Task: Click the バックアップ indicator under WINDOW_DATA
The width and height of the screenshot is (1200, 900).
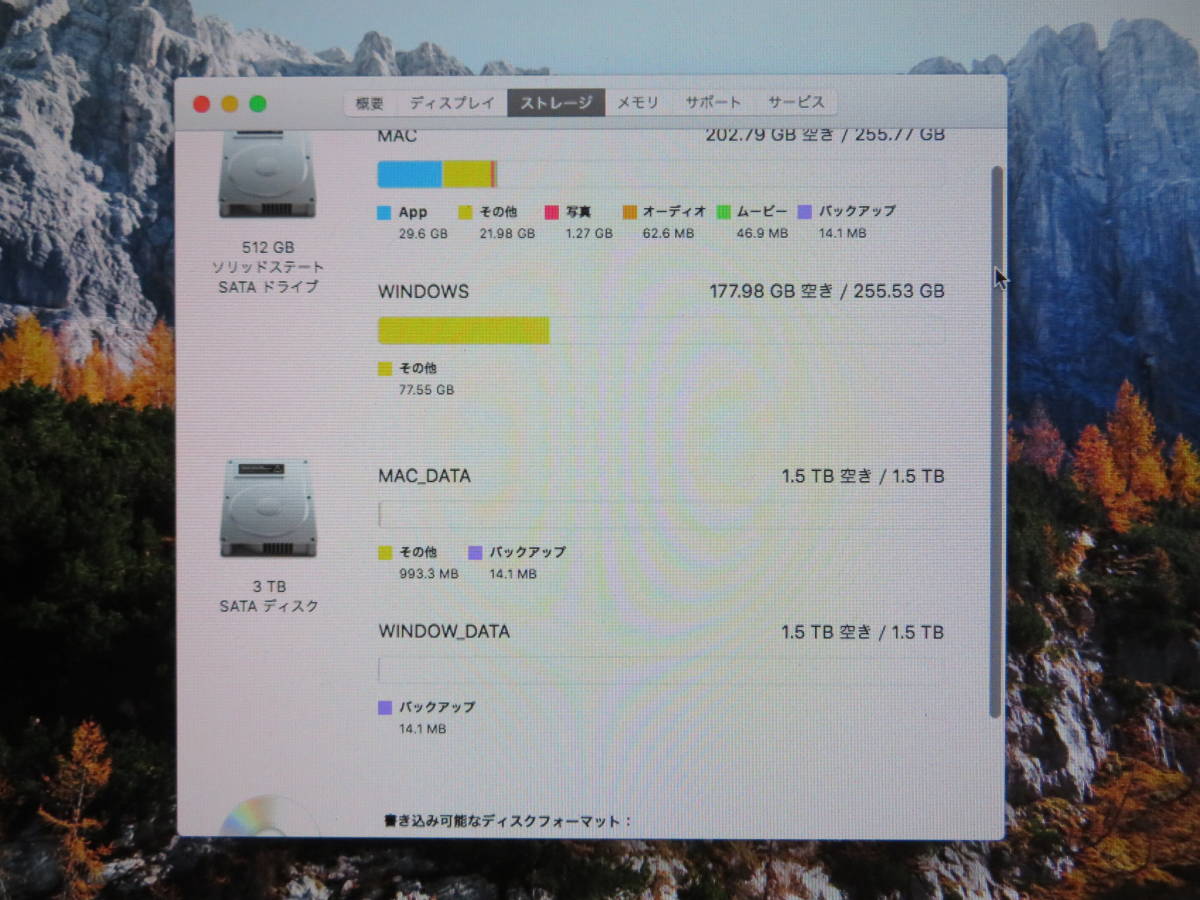Action: pyautogui.click(x=384, y=707)
